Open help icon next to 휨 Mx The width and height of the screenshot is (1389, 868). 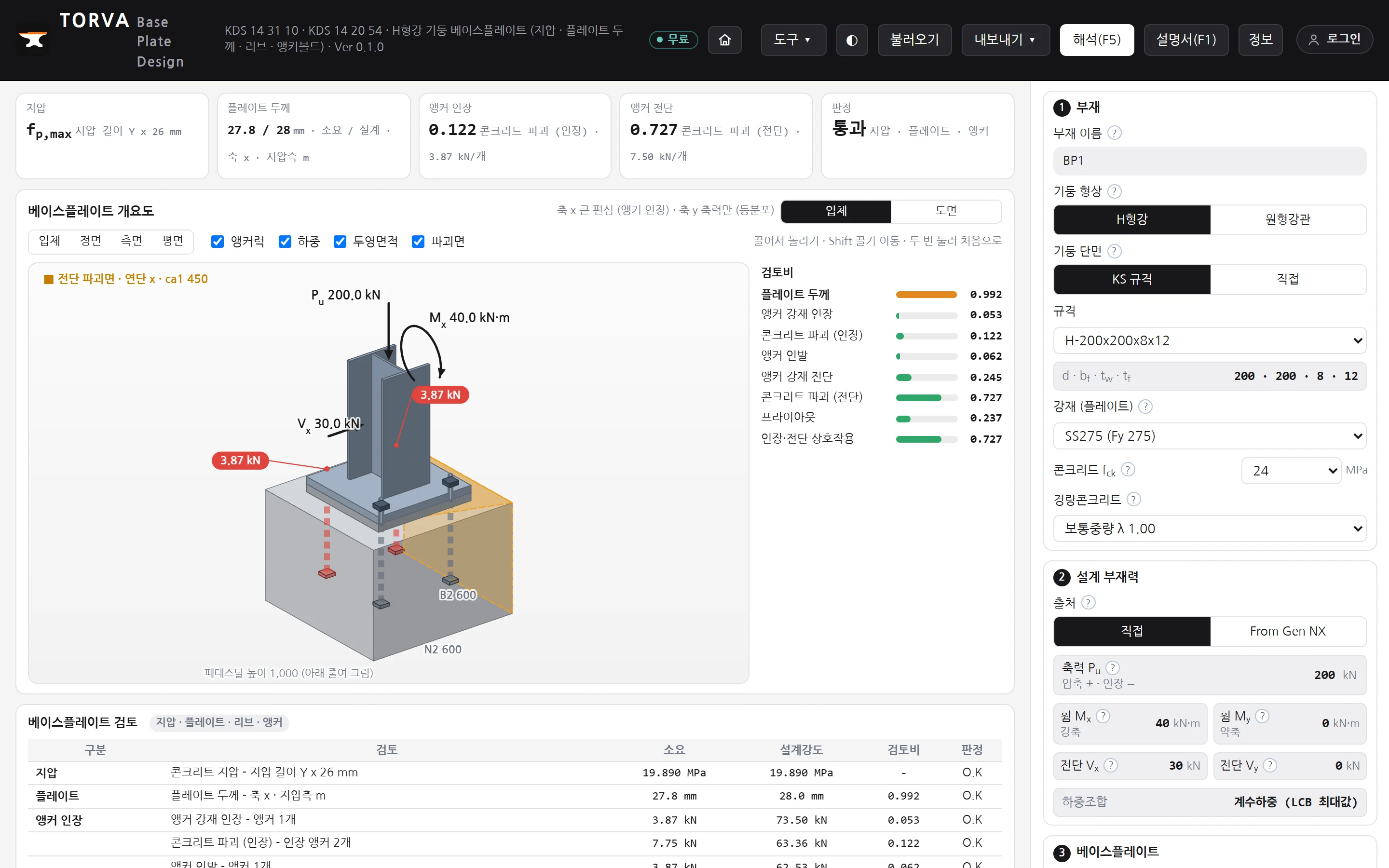pos(1103,716)
